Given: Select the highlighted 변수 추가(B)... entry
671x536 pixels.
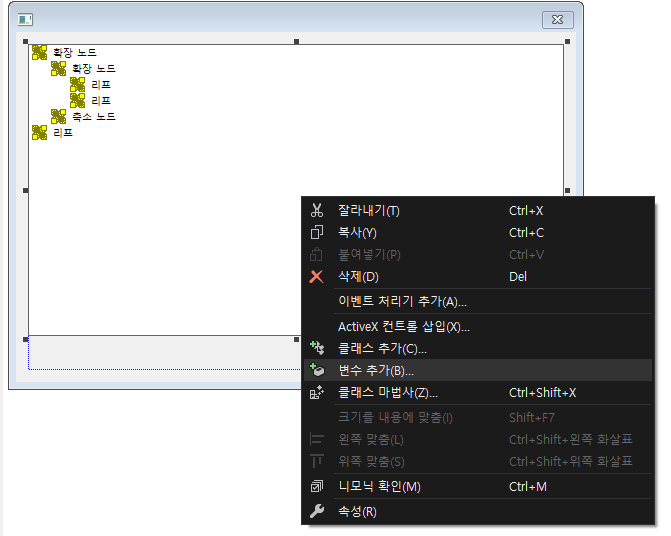Looking at the screenshot, I should (478, 370).
